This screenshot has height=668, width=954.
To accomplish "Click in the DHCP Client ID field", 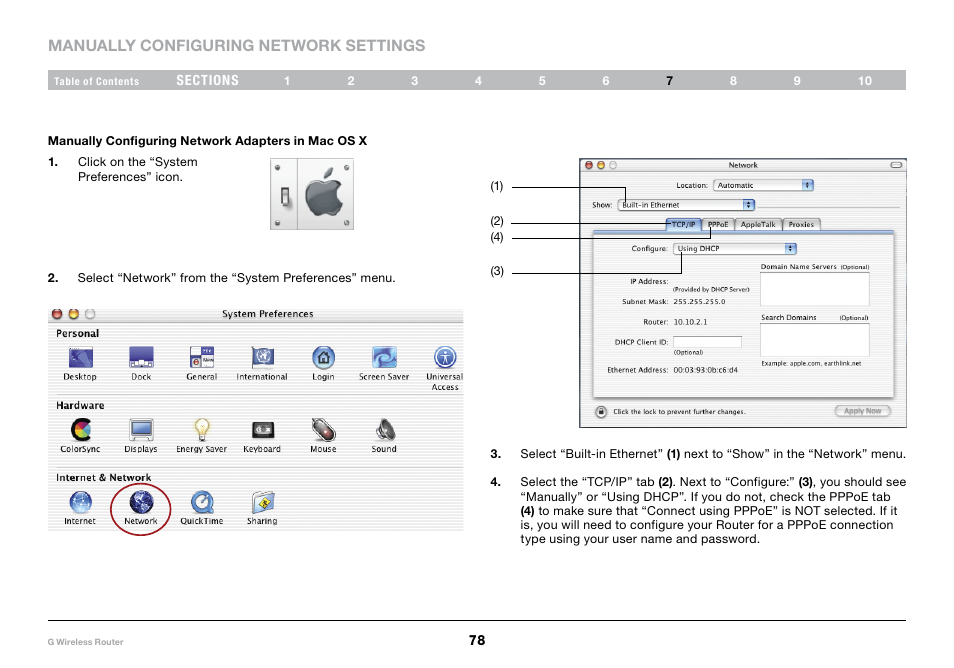I will coord(708,342).
